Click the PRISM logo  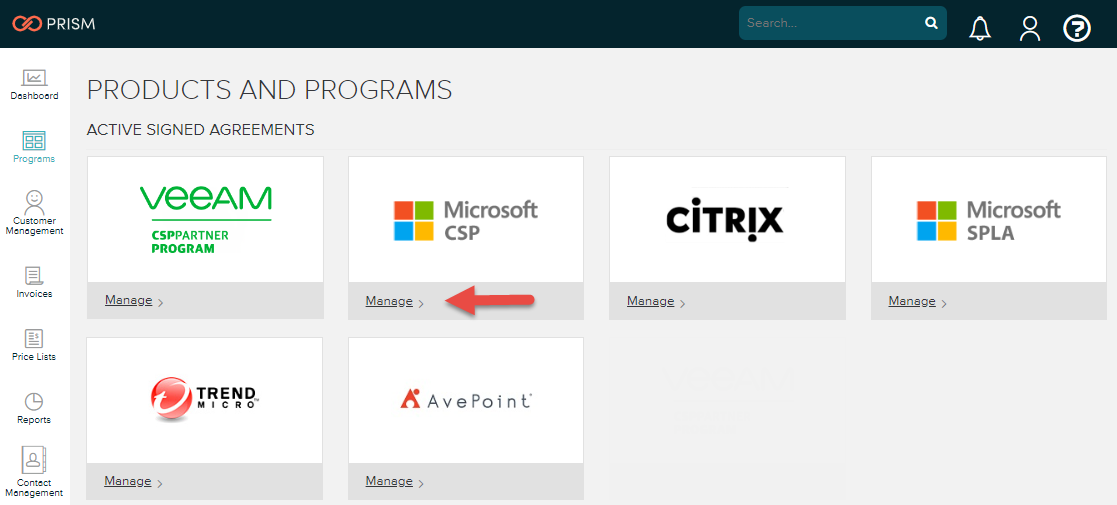point(54,24)
